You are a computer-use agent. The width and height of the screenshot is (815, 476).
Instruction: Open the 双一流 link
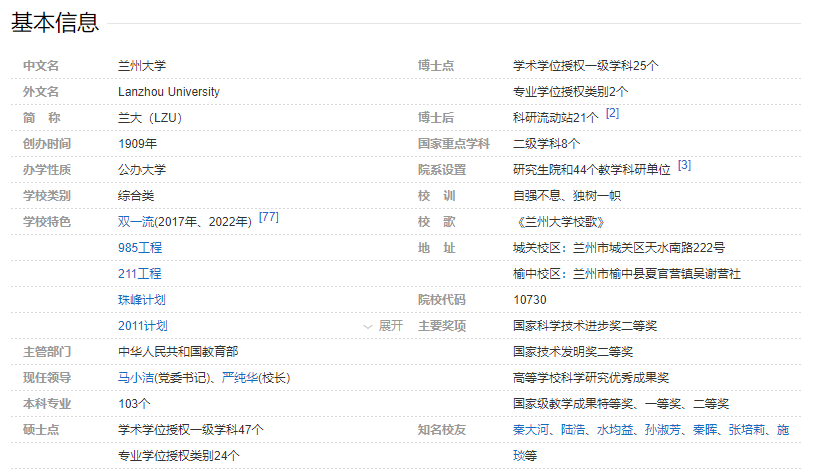[x=135, y=222]
